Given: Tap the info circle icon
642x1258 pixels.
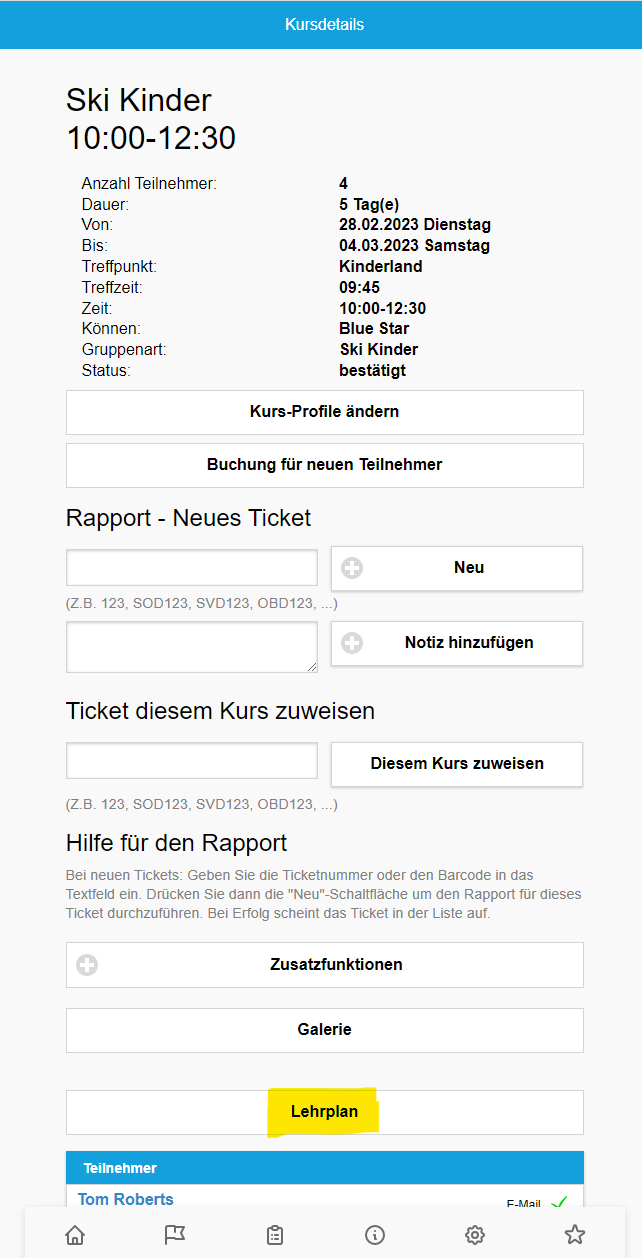Looking at the screenshot, I should pos(375,1235).
